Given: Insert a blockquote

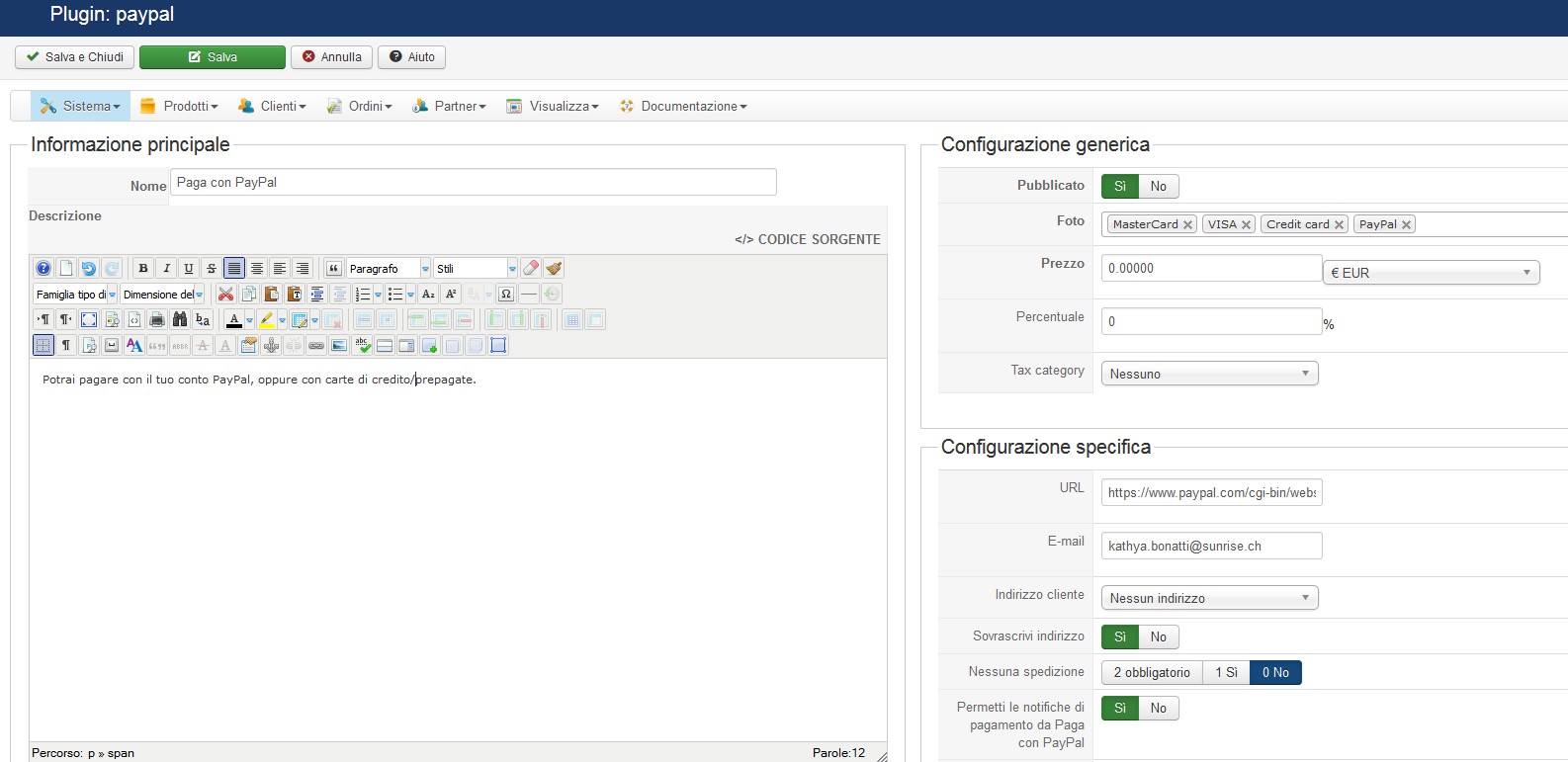Looking at the screenshot, I should coord(334,268).
